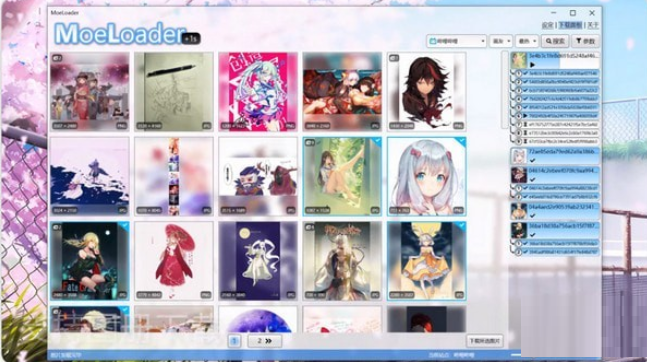
Task: Deselect the yellow dress moon girl checkmark
Action: [461, 227]
